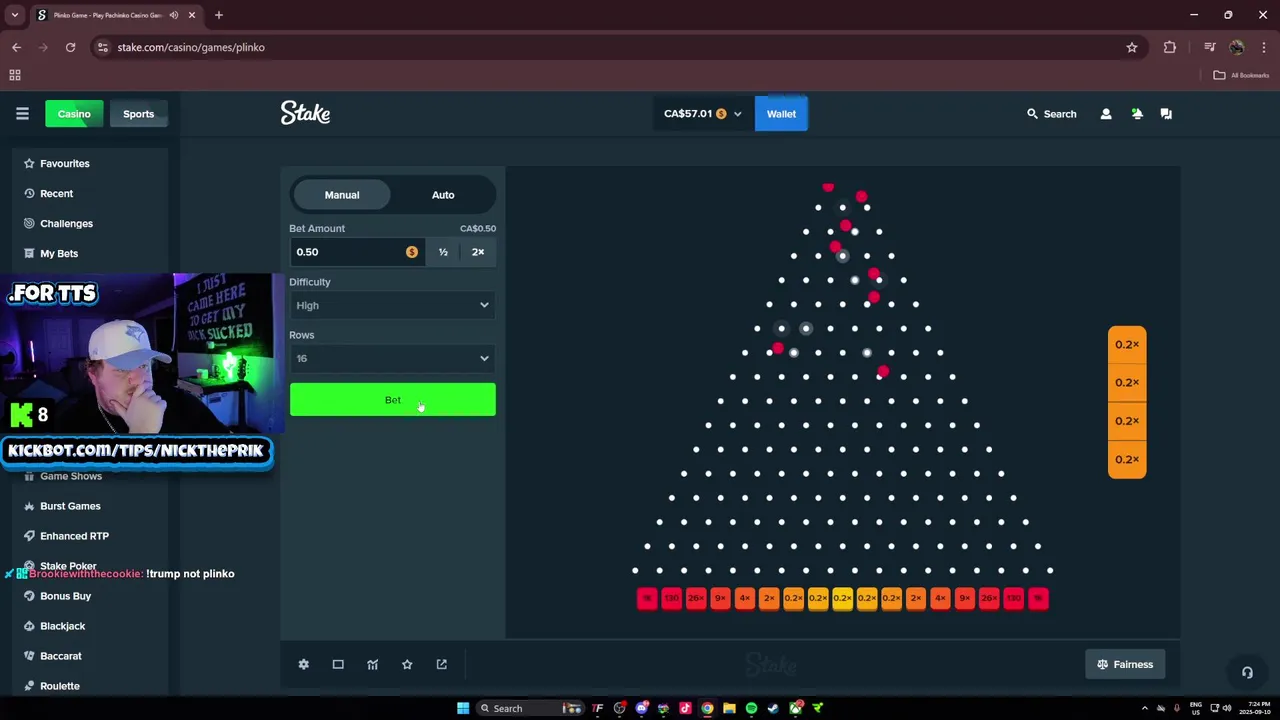Image resolution: width=1280 pixels, height=720 pixels.
Task: Halve the bet with ½ button
Action: 443,252
